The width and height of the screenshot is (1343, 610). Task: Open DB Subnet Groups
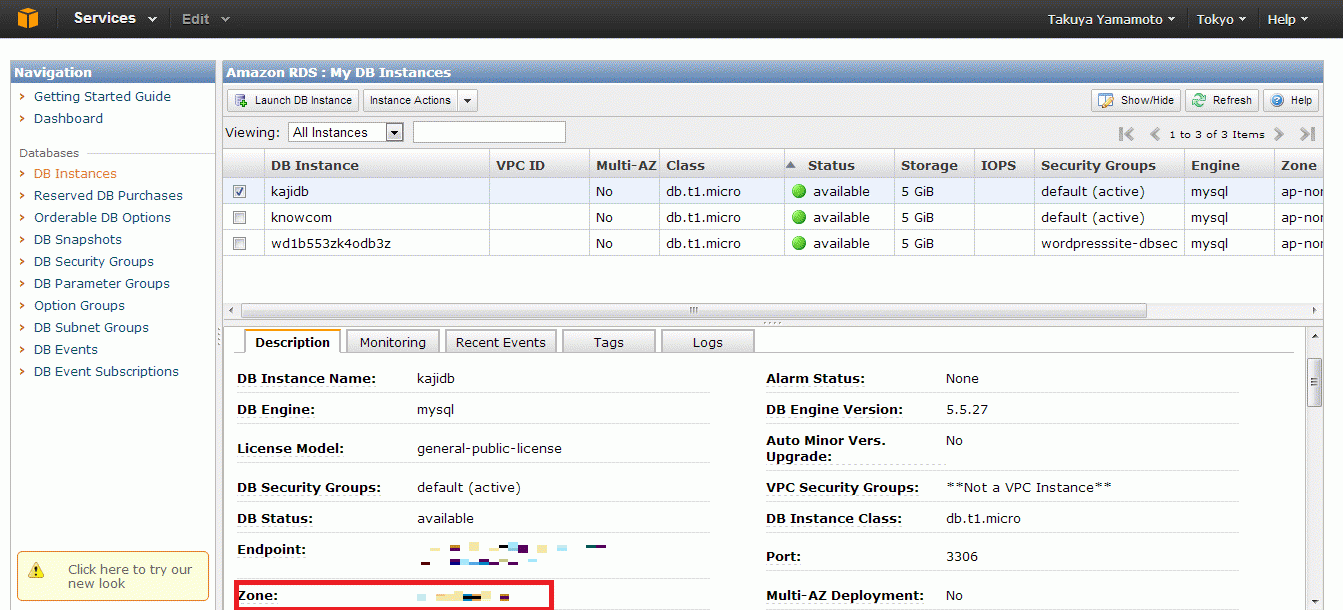coord(91,327)
